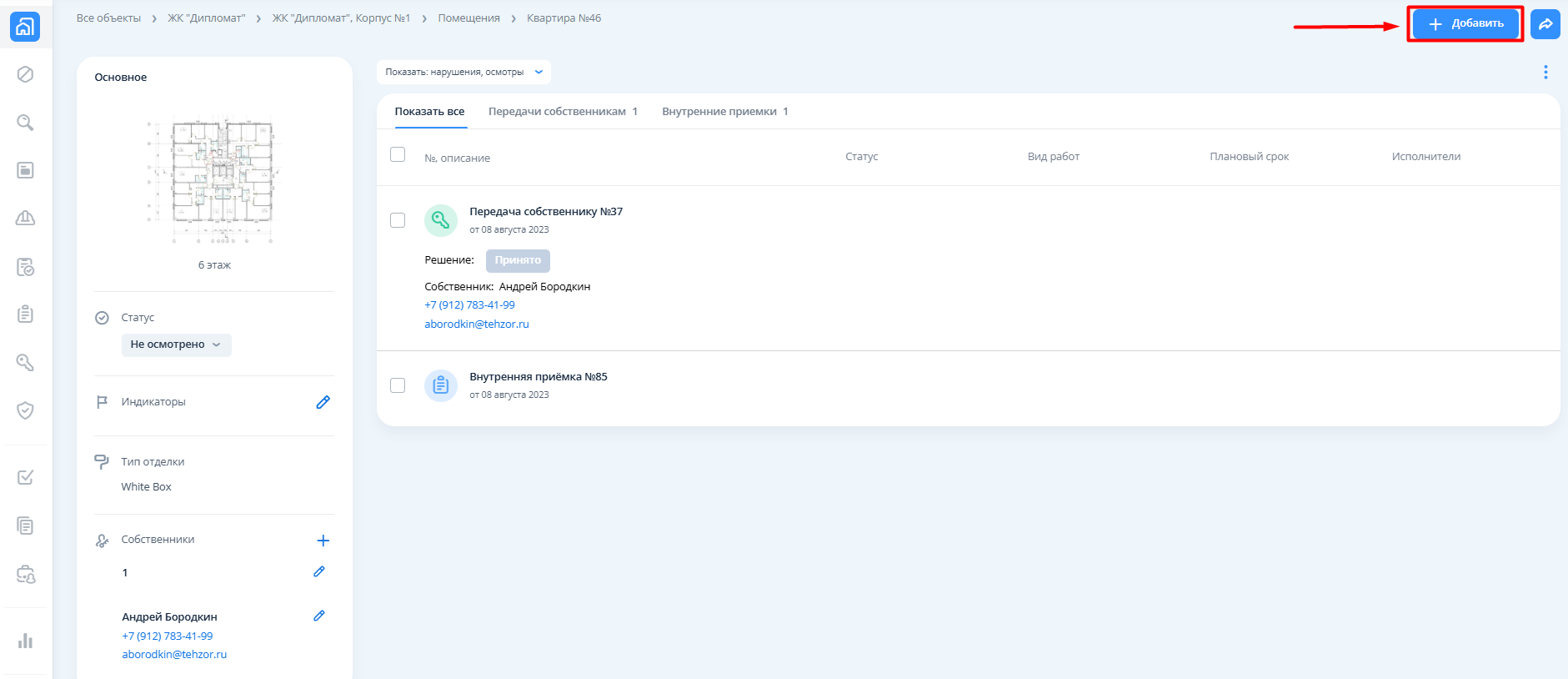The image size is (1568, 679).
Task: Switch to Внутренние приемки tab
Action: tap(724, 112)
